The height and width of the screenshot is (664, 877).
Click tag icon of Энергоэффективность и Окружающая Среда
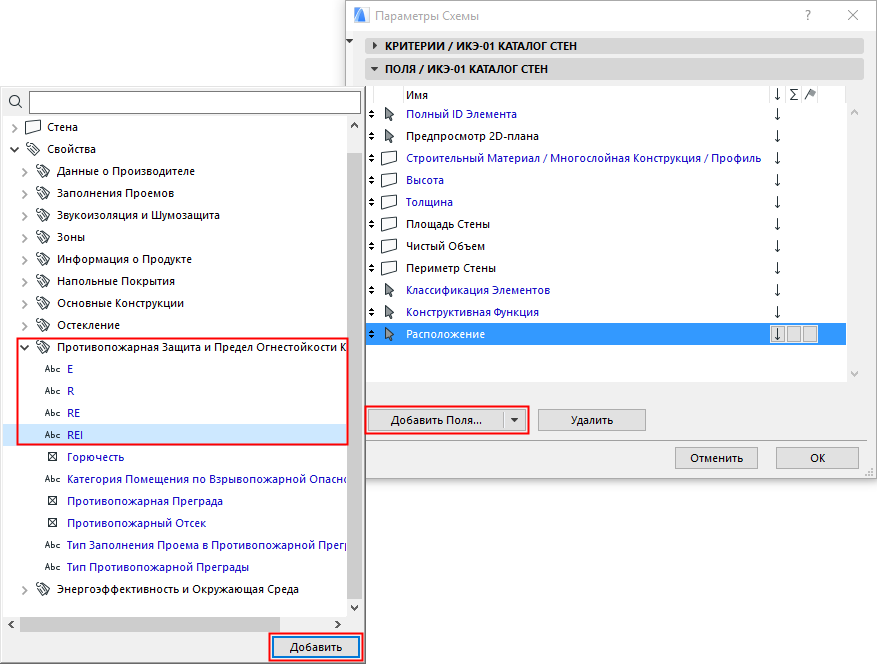[x=43, y=588]
